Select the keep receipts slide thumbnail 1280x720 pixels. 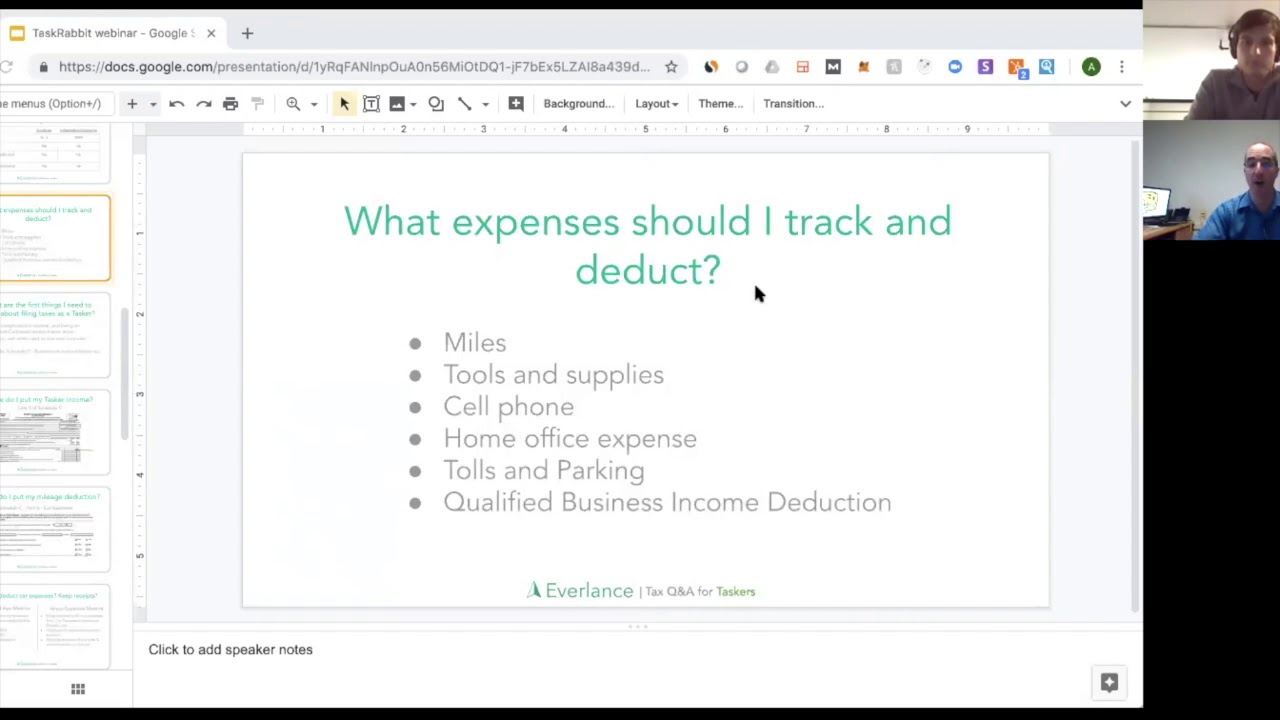(54, 626)
